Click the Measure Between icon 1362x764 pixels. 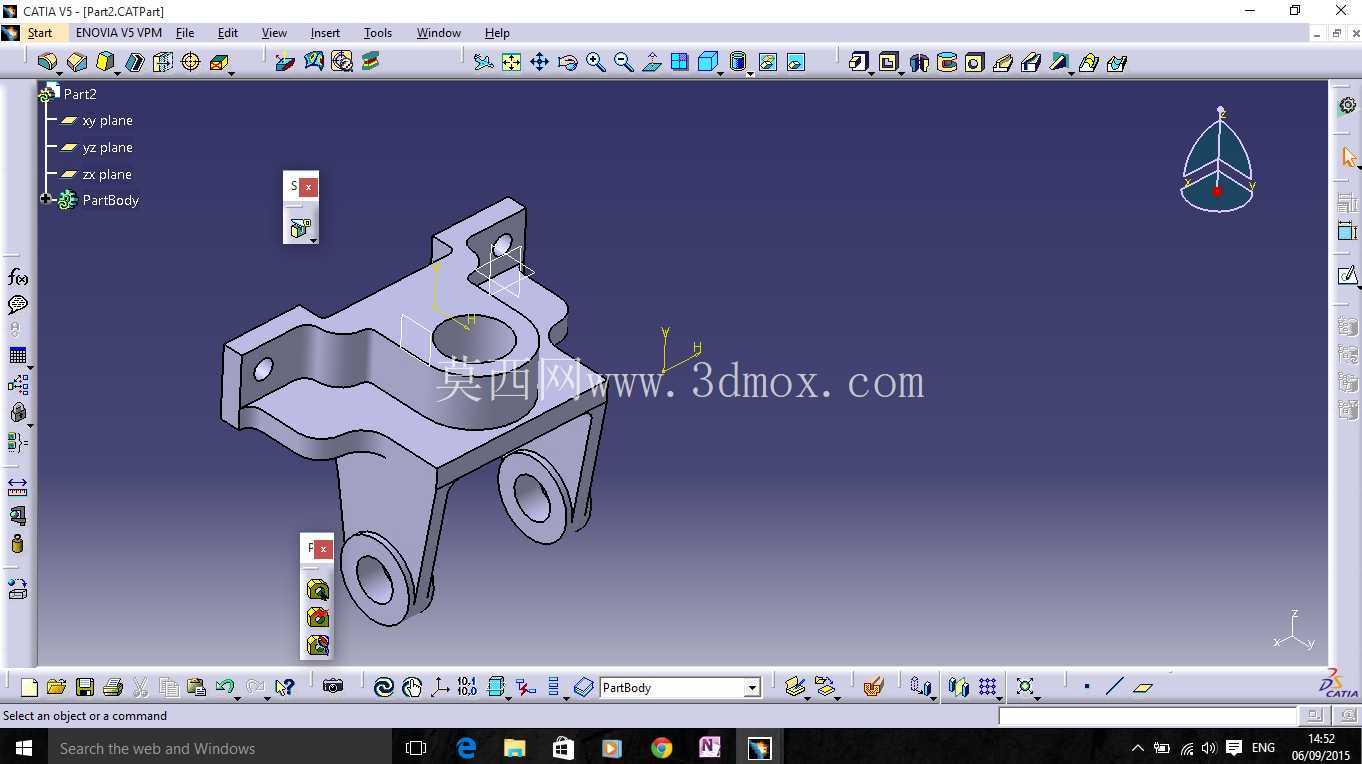tap(18, 487)
